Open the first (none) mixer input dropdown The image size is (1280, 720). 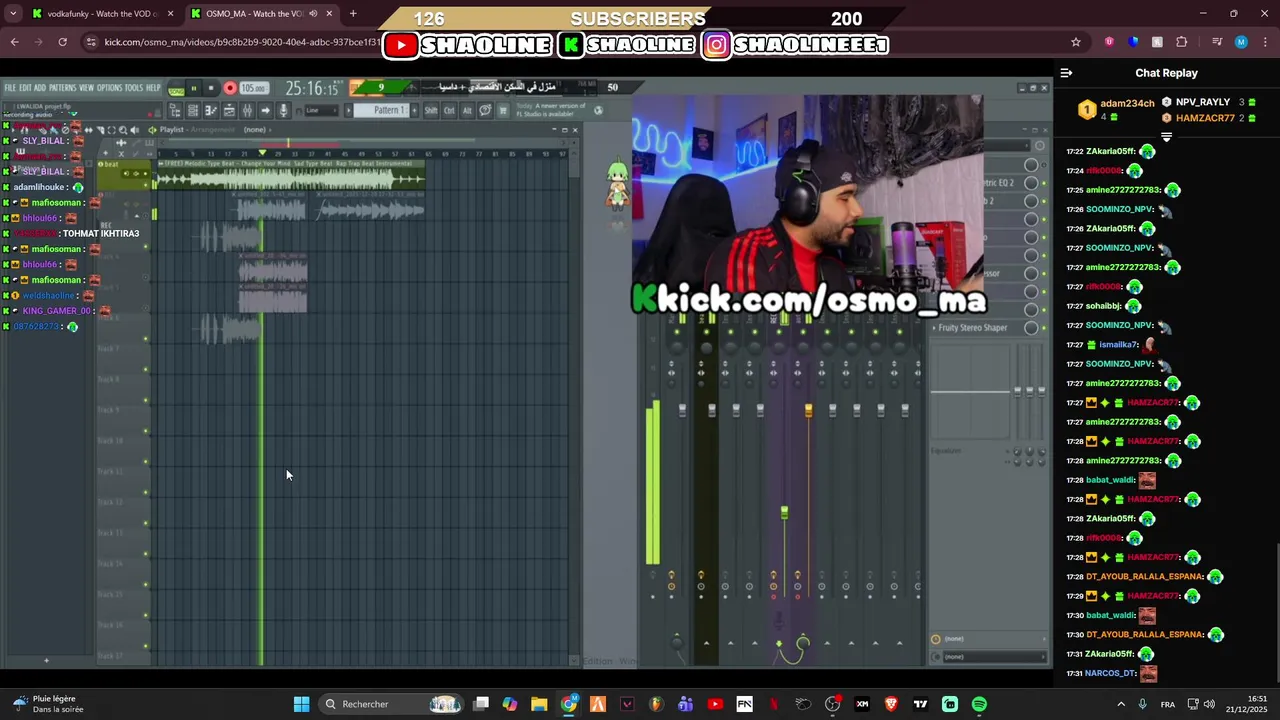[x=989, y=639]
